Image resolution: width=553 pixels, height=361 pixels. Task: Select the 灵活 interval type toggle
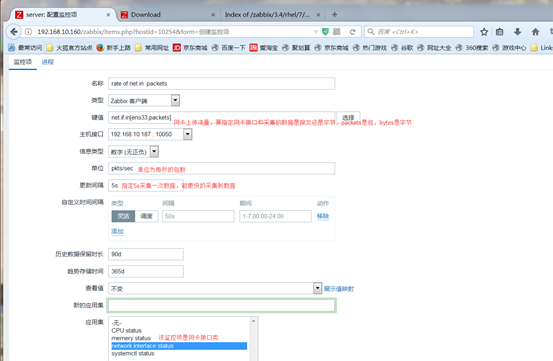click(x=123, y=216)
